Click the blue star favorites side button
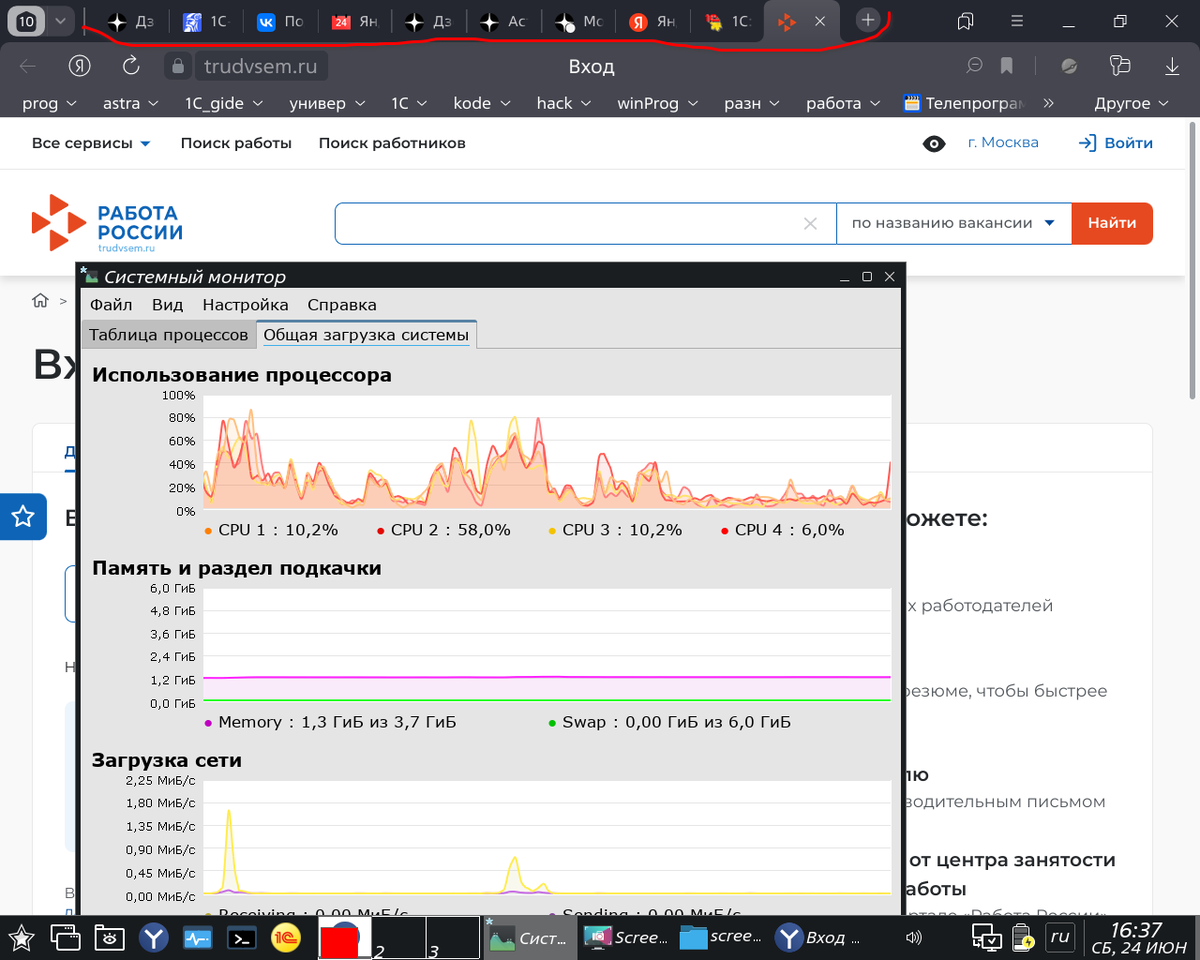1200x960 pixels. tap(23, 516)
